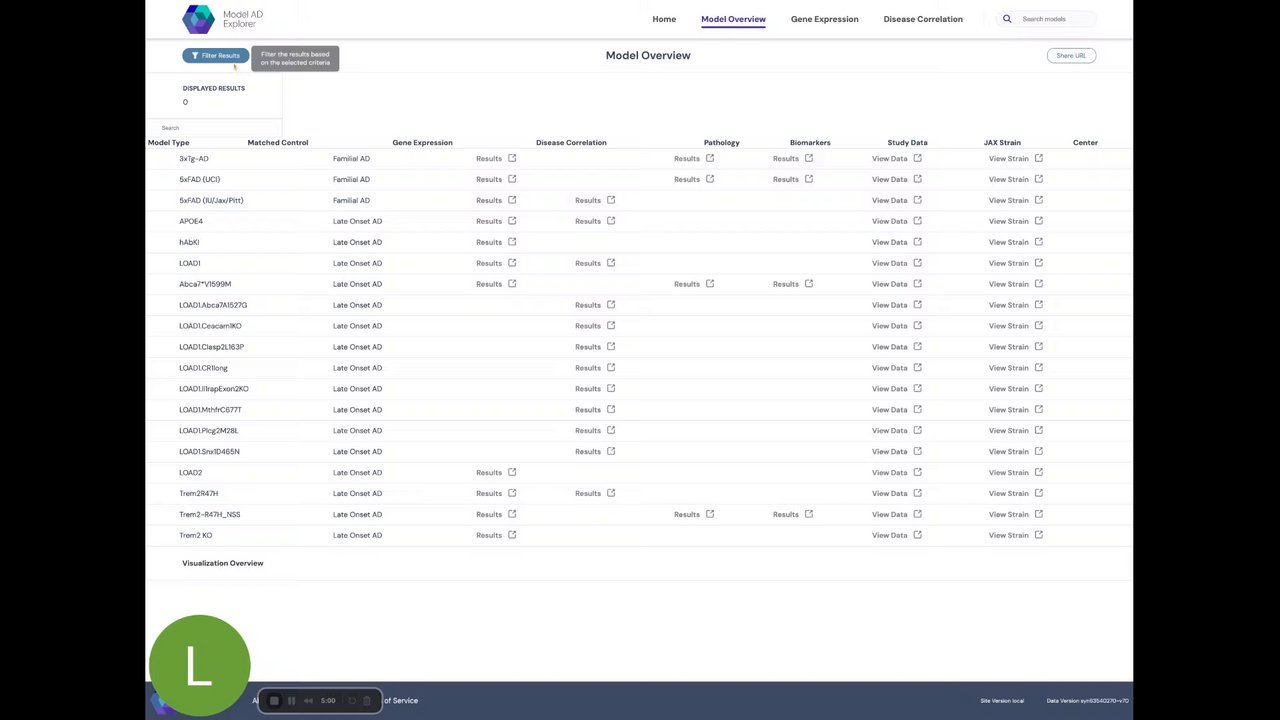
Task: Click the 3xTg-AD model name
Action: click(194, 159)
